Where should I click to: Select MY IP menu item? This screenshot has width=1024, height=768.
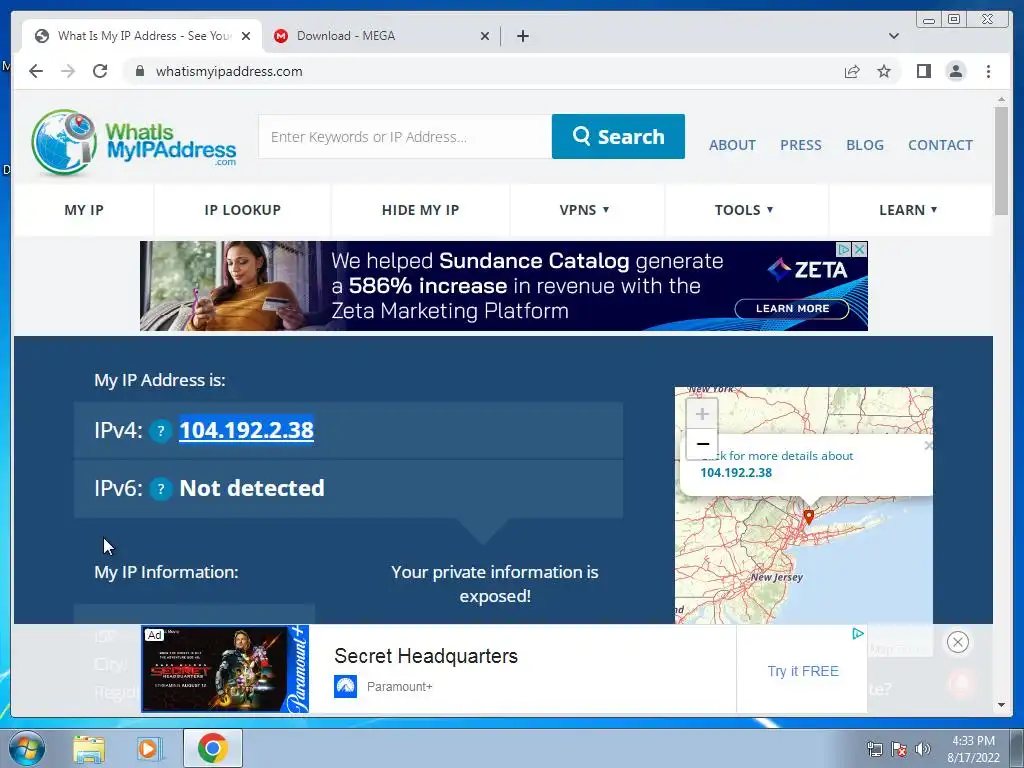pyautogui.click(x=84, y=210)
